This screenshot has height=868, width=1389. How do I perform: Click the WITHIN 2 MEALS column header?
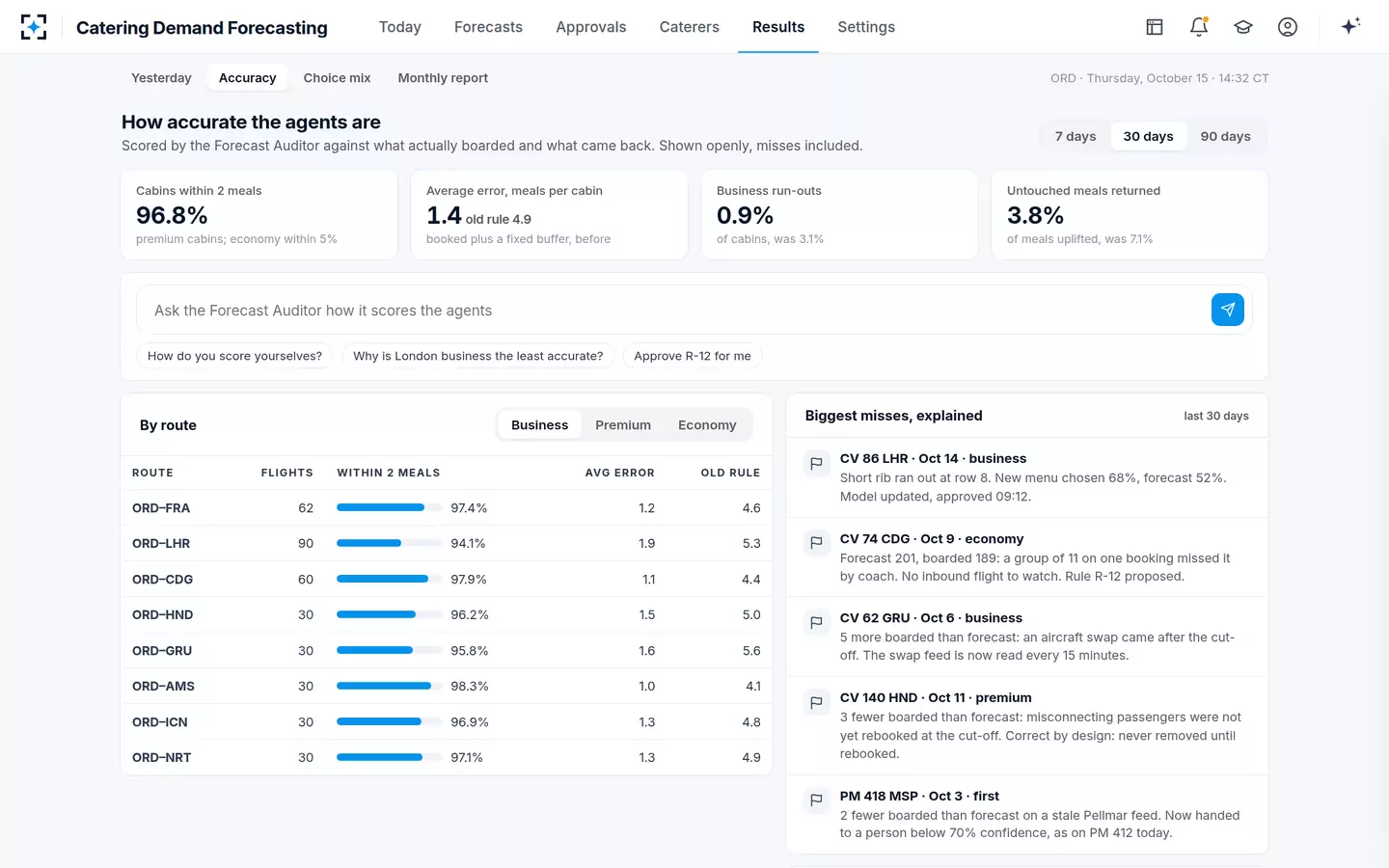coord(388,473)
